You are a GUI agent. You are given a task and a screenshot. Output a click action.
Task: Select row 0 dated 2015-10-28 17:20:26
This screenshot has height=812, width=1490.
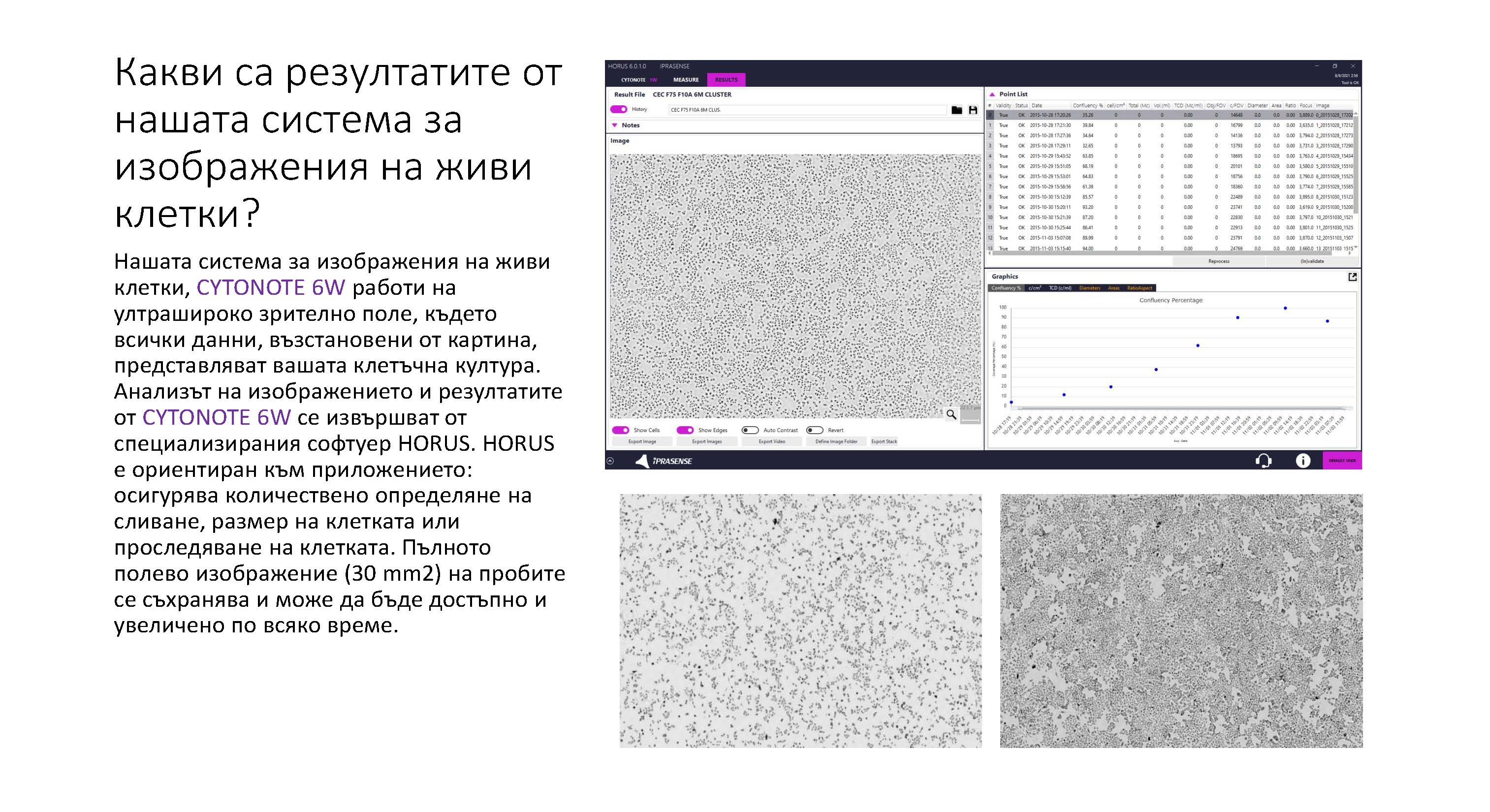(1170, 115)
